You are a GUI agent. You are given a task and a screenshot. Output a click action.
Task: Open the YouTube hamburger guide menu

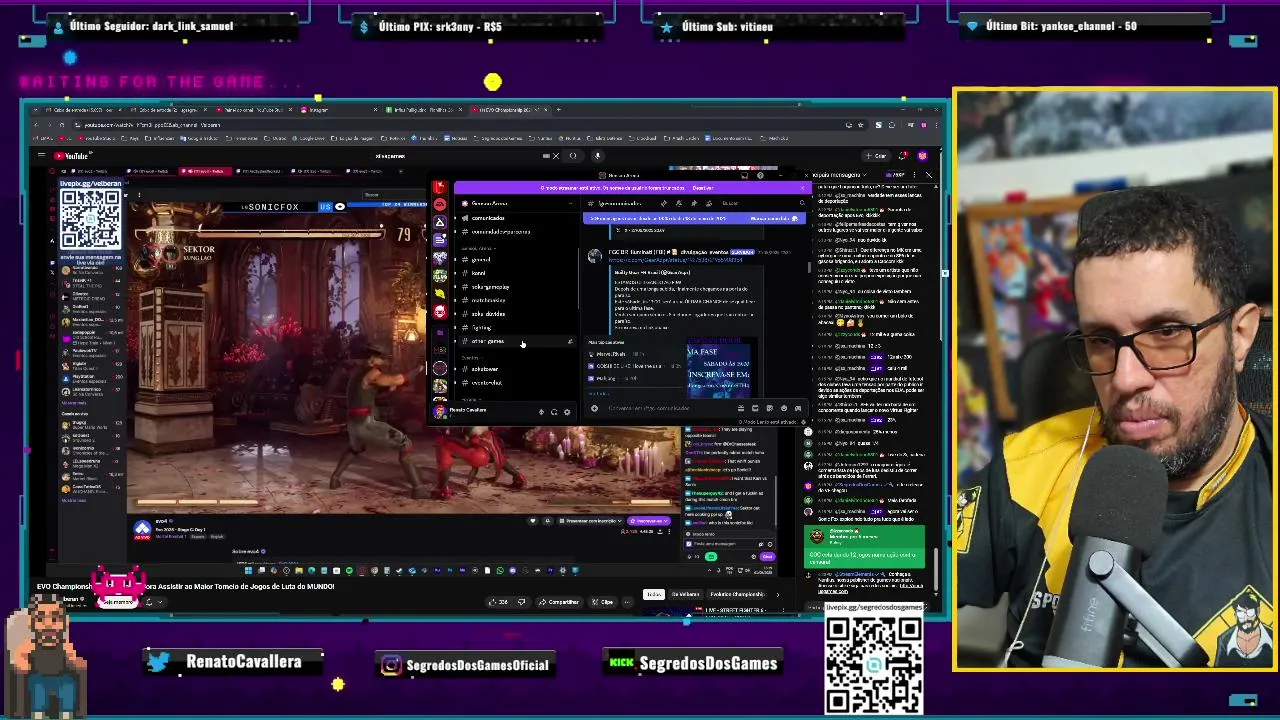pos(41,155)
